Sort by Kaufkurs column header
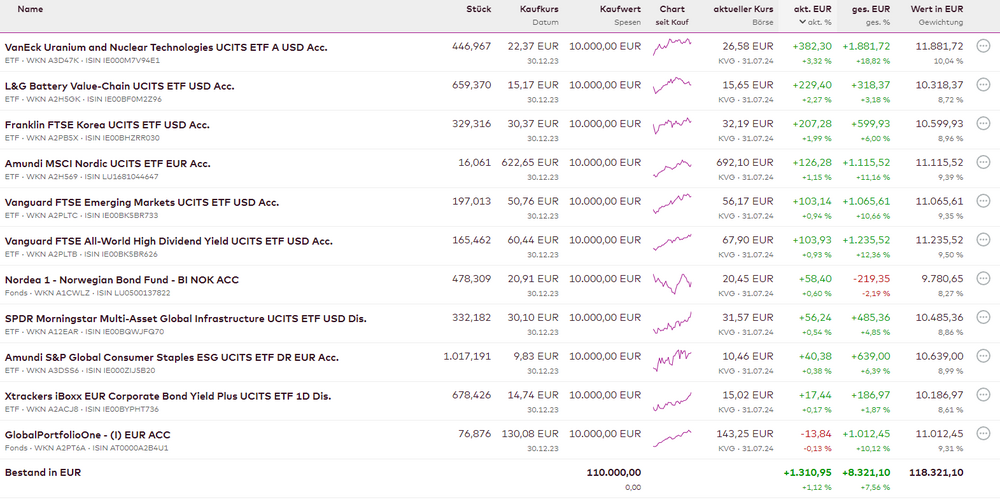 539,9
